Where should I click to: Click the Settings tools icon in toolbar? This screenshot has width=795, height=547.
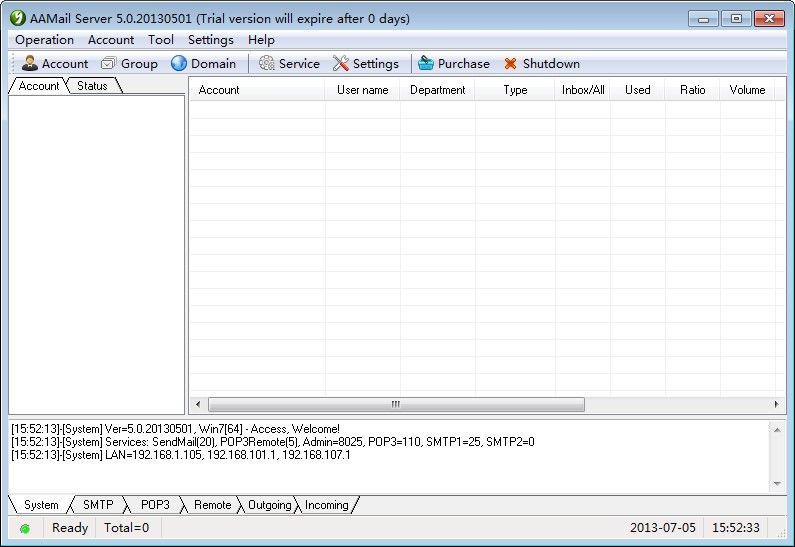tap(341, 63)
